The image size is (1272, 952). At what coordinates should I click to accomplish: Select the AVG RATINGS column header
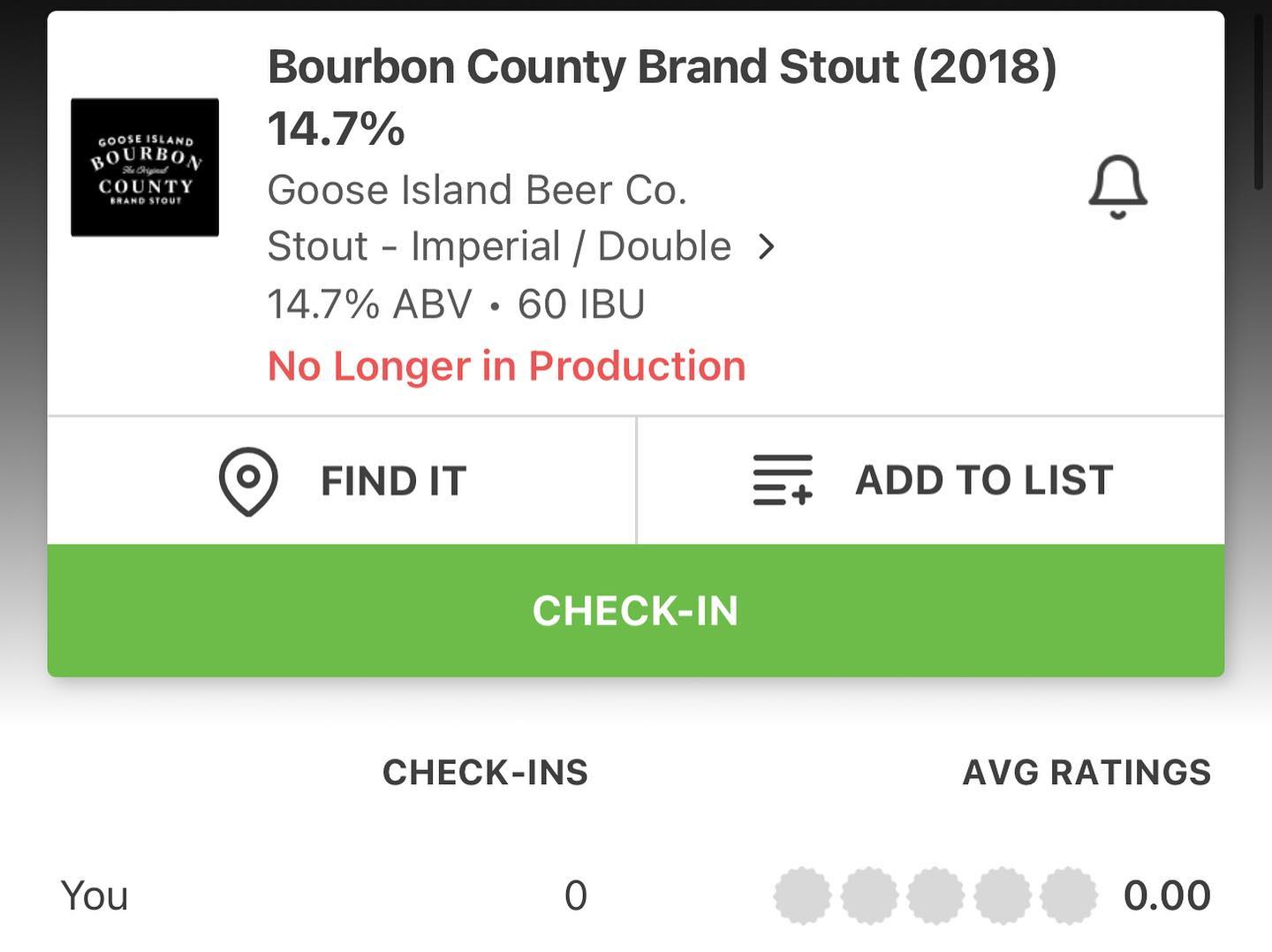1086,773
